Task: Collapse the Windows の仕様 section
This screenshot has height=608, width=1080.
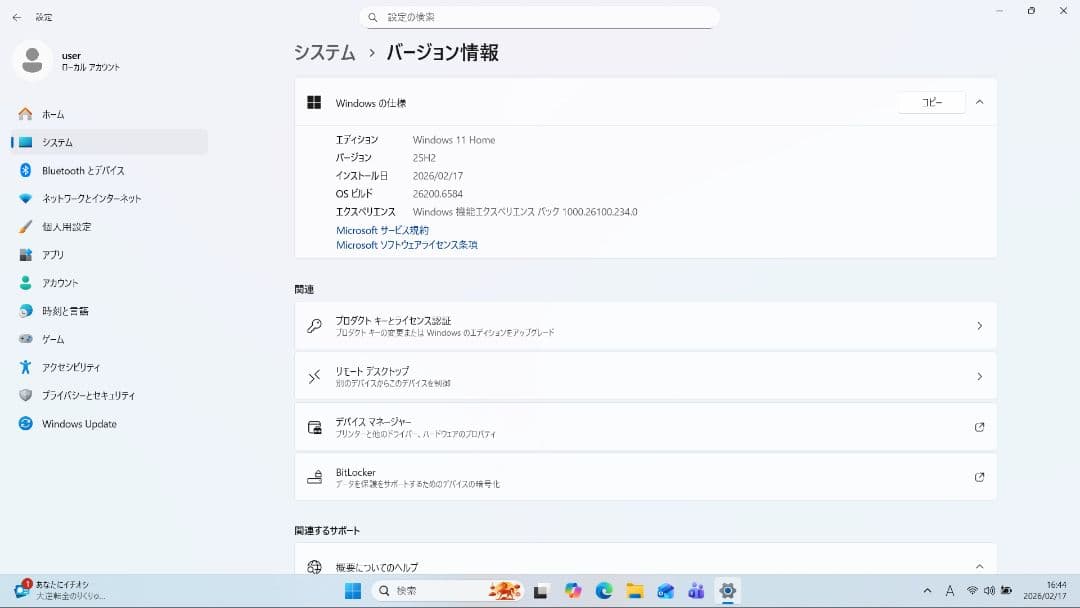Action: (979, 102)
